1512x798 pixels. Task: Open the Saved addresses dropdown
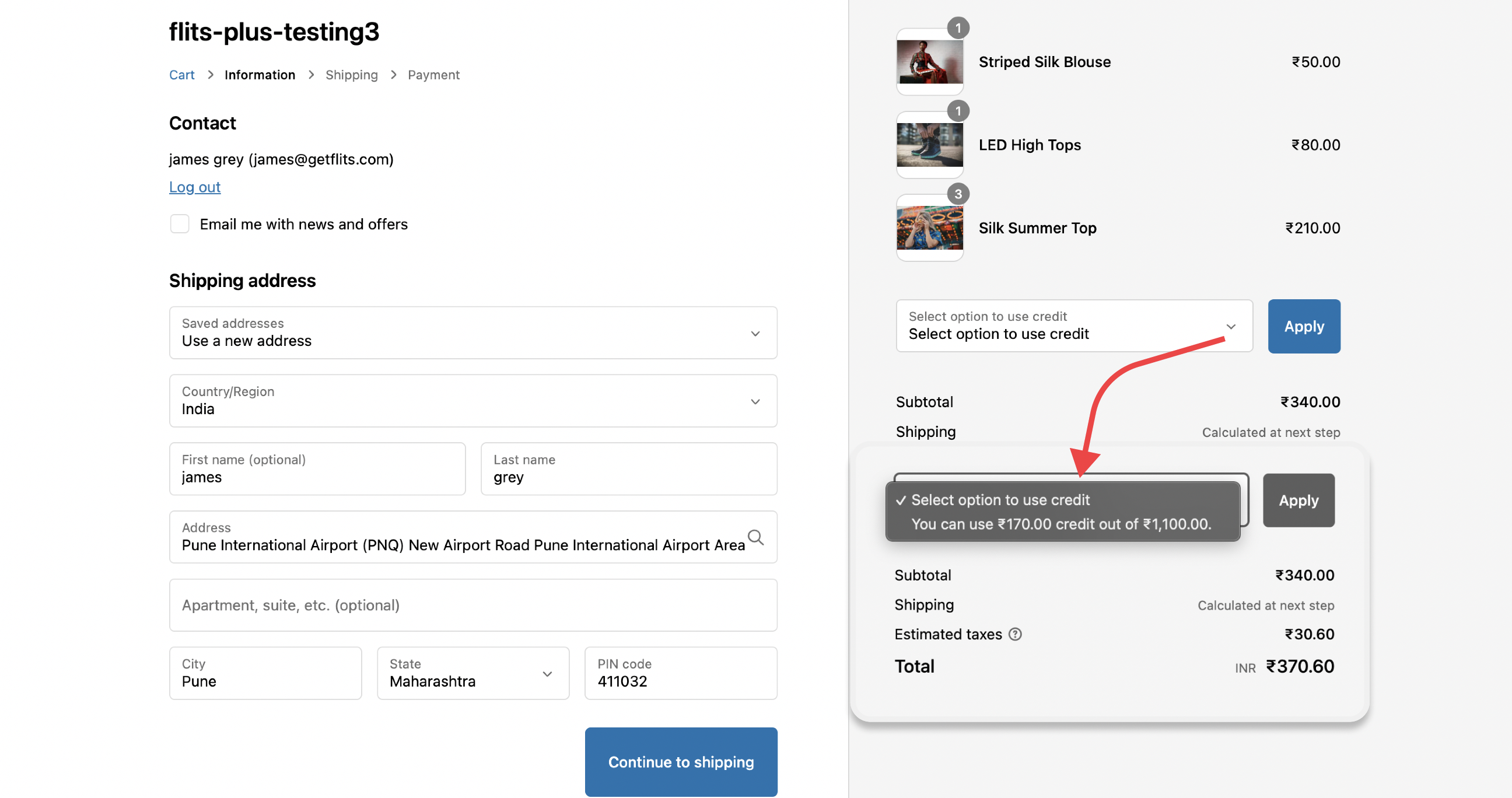point(473,332)
